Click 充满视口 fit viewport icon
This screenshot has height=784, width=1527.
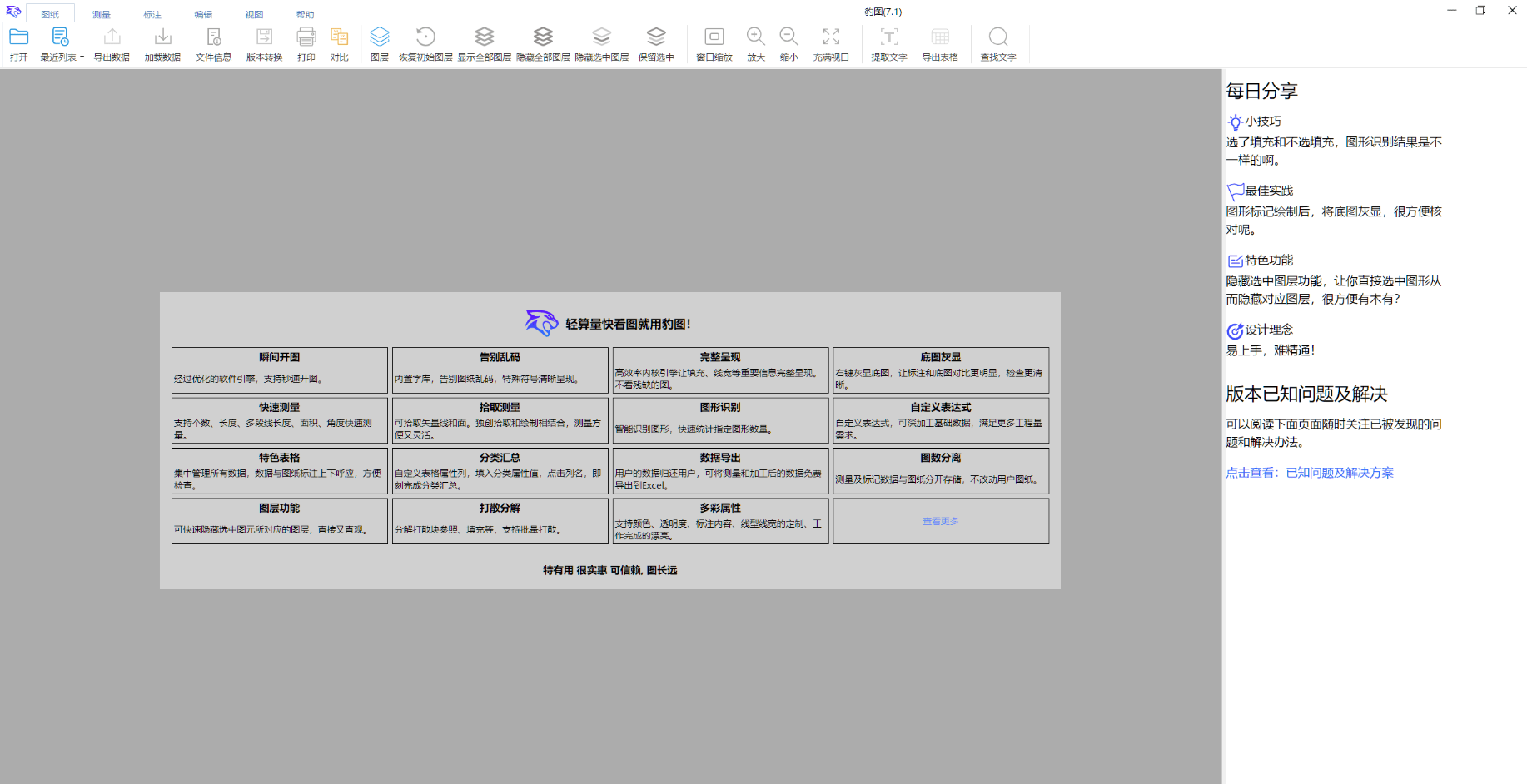[831, 37]
